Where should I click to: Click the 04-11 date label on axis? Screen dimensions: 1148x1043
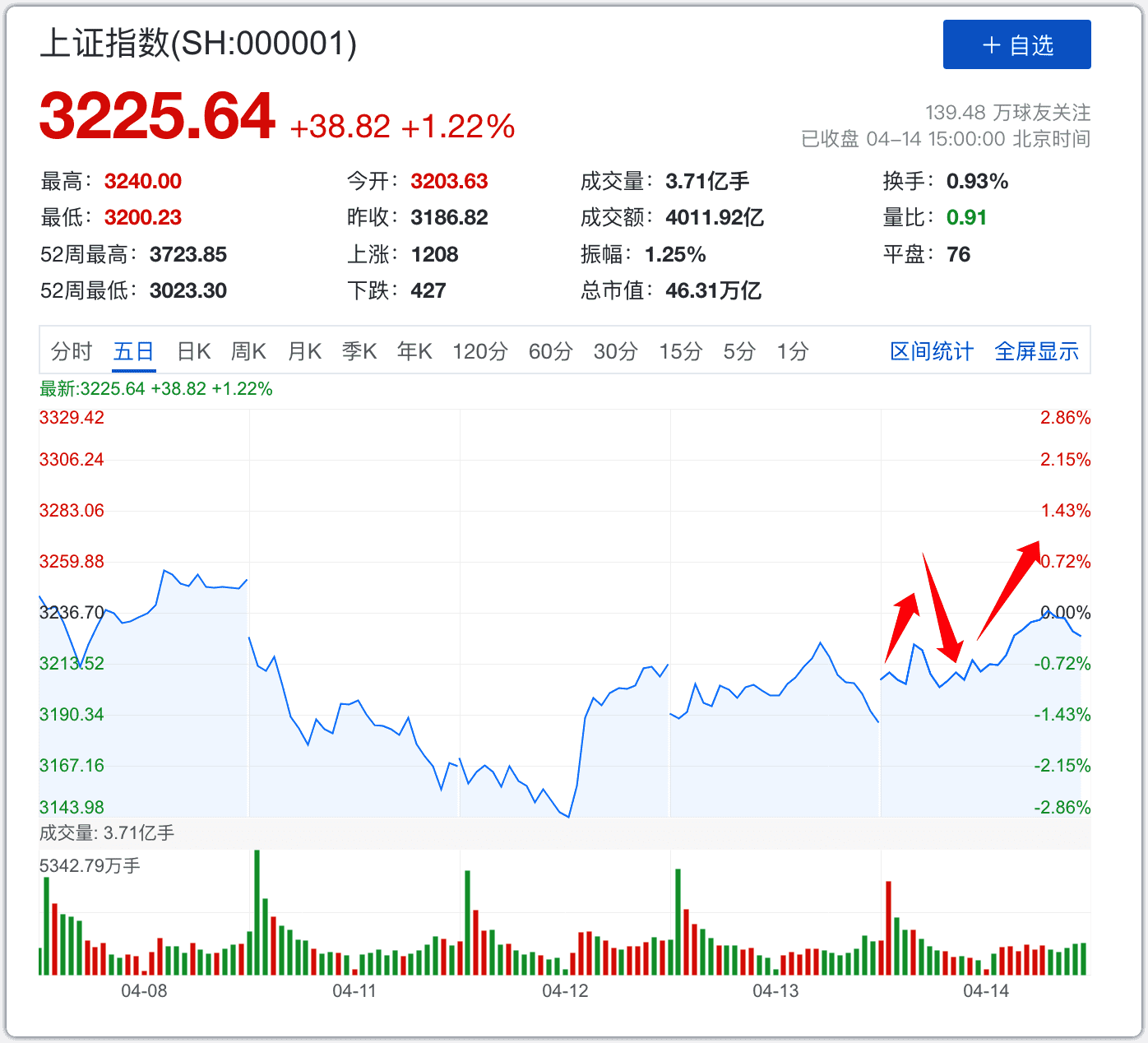pos(354,991)
